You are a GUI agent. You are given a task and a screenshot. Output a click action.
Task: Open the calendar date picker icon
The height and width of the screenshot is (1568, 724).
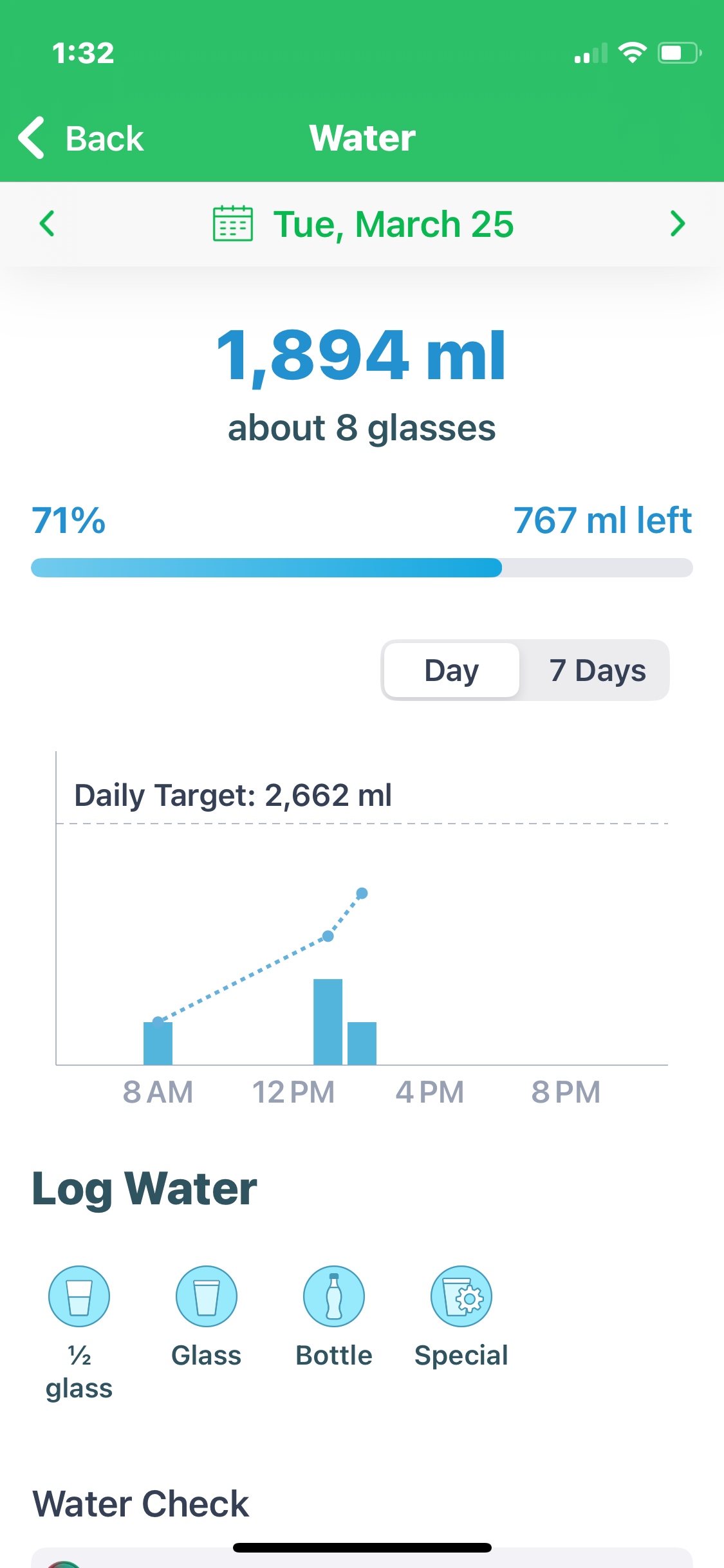pyautogui.click(x=232, y=224)
